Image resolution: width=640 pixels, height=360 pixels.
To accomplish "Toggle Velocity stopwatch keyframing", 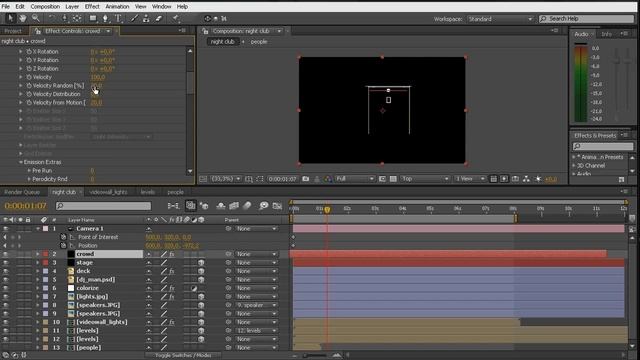I will coord(29,77).
